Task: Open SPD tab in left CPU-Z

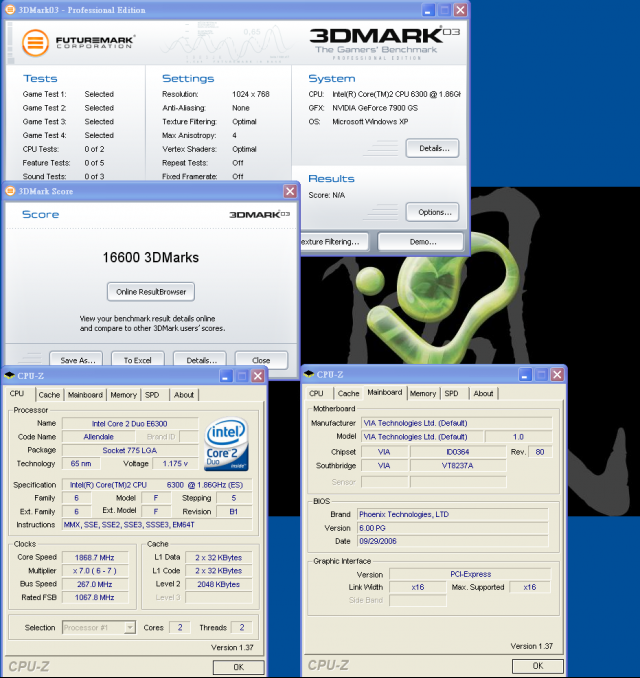Action: pyautogui.click(x=152, y=395)
